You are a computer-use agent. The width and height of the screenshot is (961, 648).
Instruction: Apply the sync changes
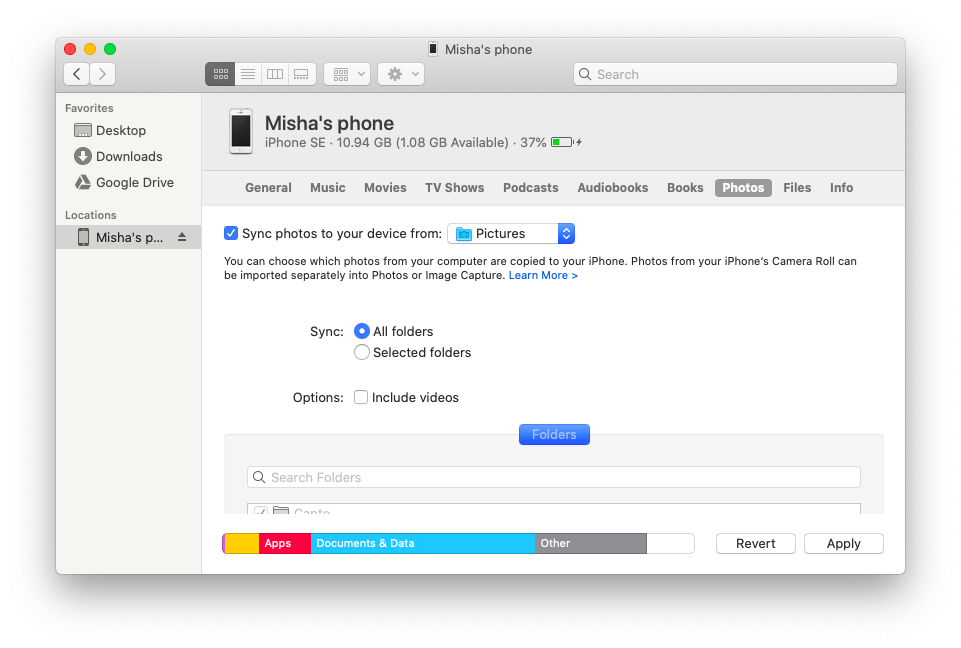click(x=843, y=543)
